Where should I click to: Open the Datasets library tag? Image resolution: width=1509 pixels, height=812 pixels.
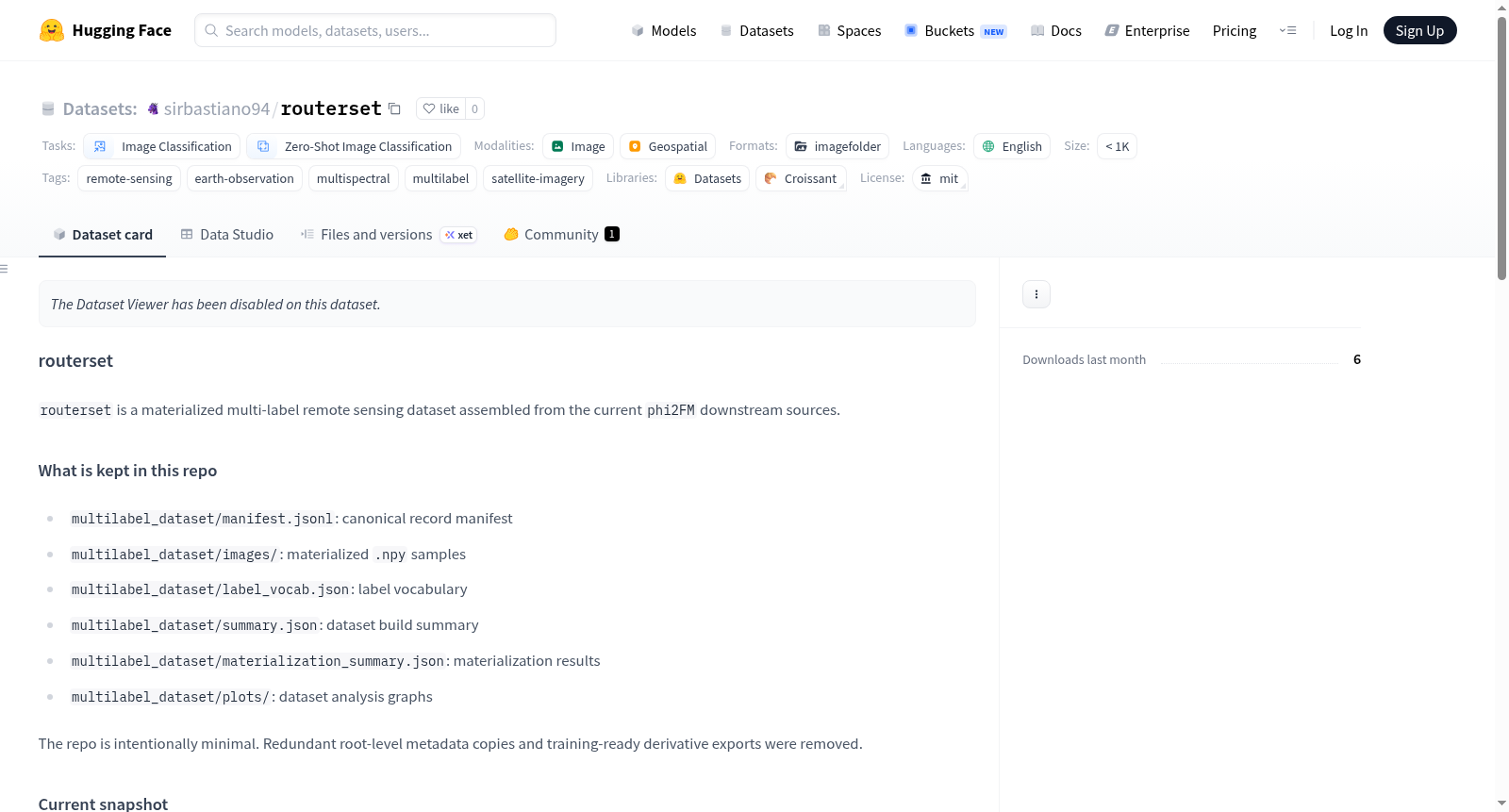tap(707, 178)
